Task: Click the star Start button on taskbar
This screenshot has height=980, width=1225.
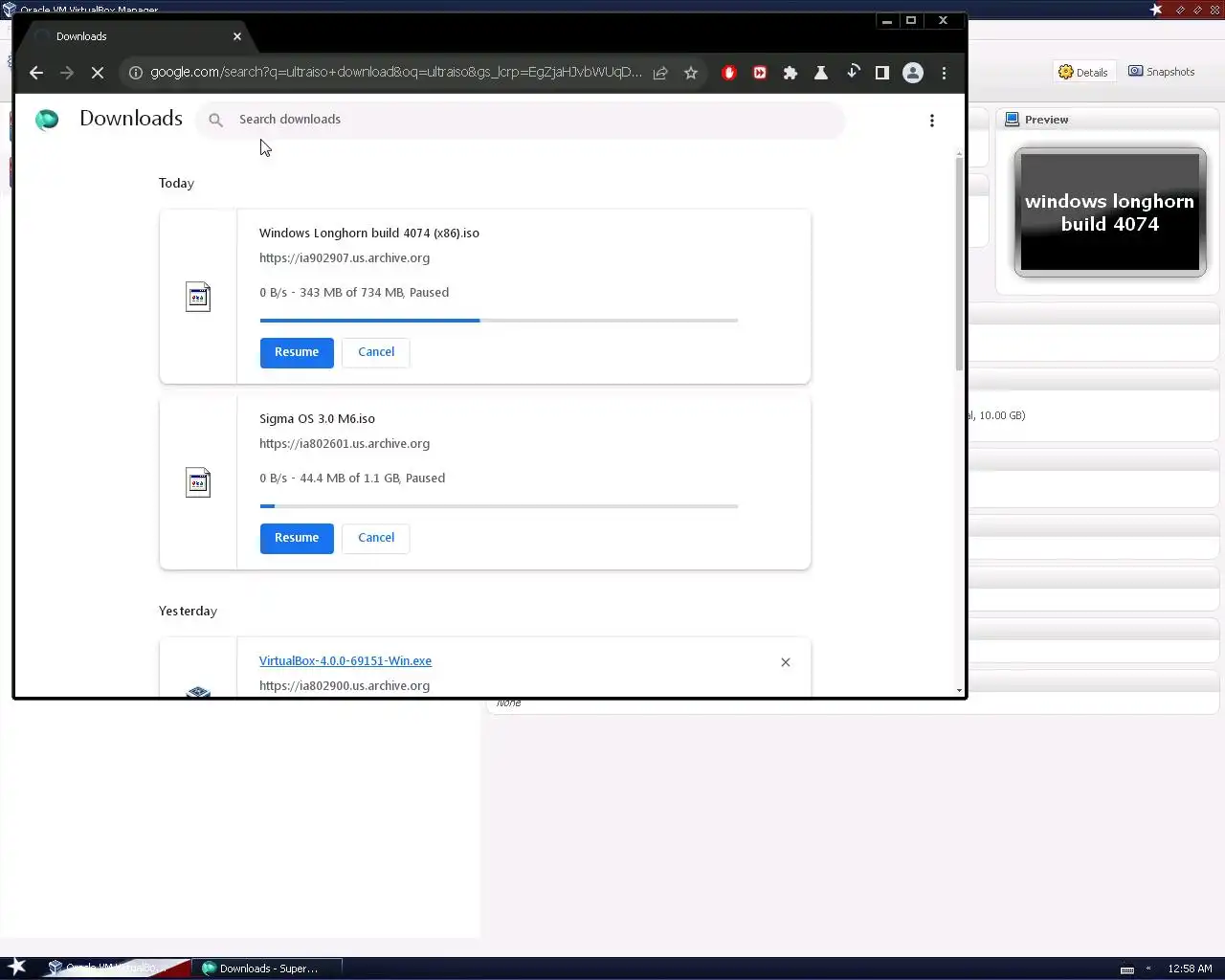Action: [17, 967]
